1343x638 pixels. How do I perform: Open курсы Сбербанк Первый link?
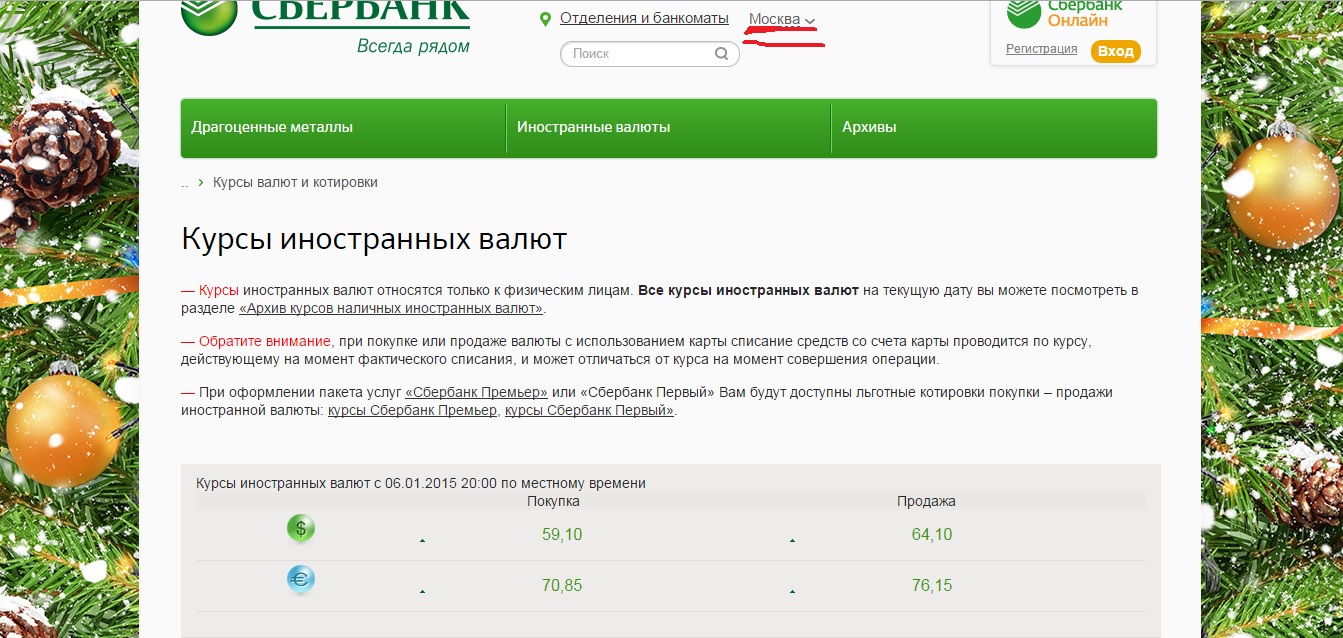pyautogui.click(x=590, y=410)
